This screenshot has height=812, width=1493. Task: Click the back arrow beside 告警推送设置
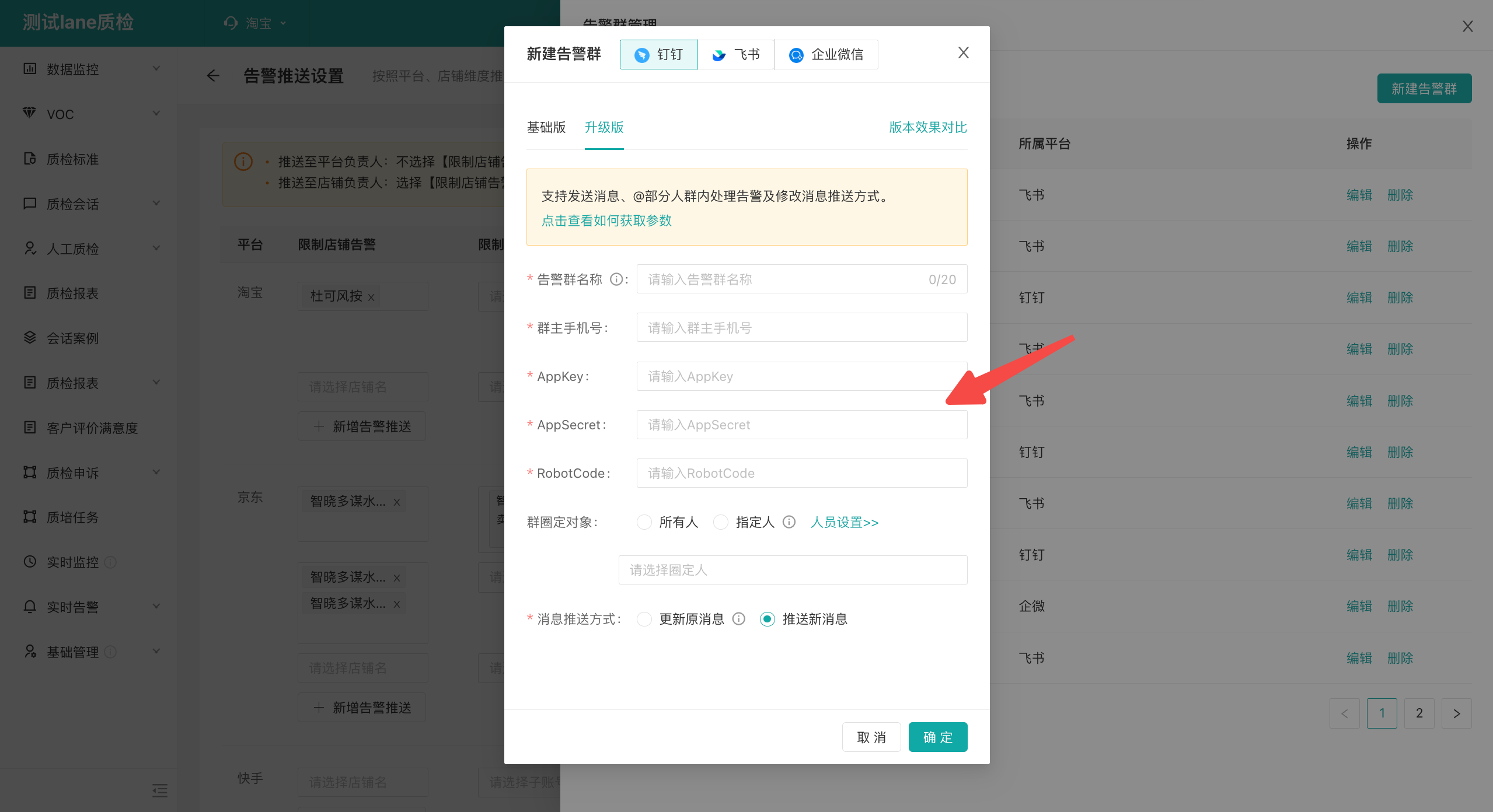click(x=213, y=76)
